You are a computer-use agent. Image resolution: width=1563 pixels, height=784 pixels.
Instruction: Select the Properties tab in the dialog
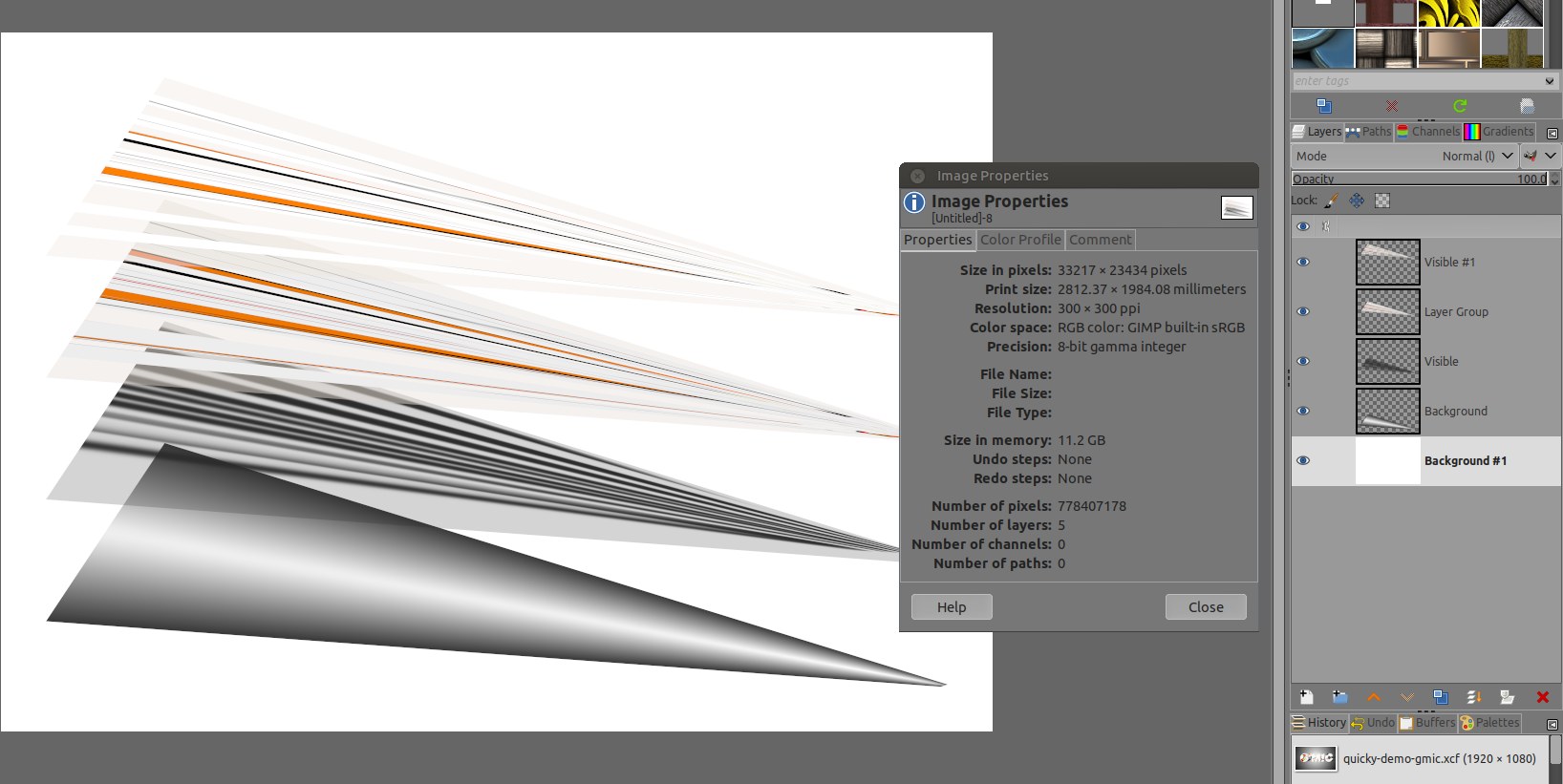coord(938,240)
